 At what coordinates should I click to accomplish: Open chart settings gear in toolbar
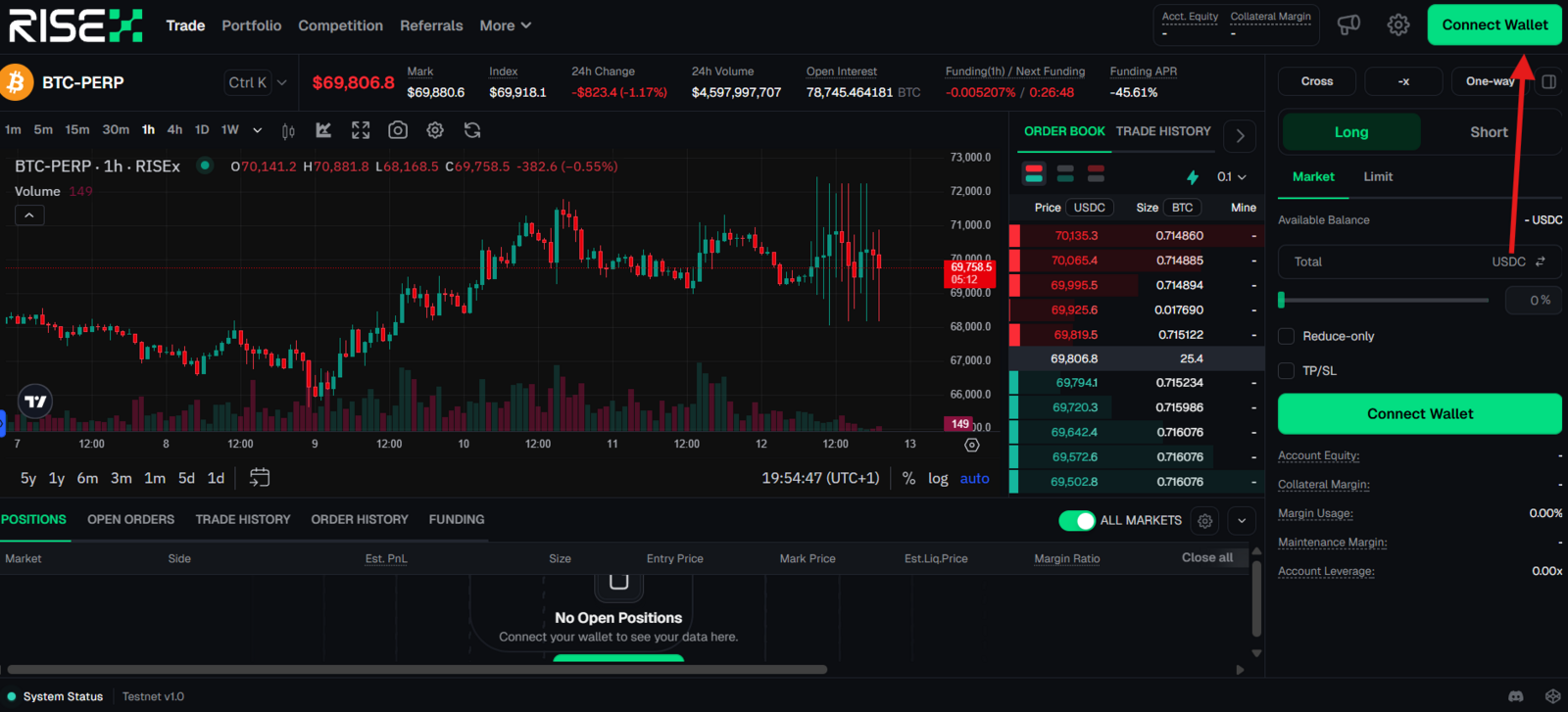point(435,130)
